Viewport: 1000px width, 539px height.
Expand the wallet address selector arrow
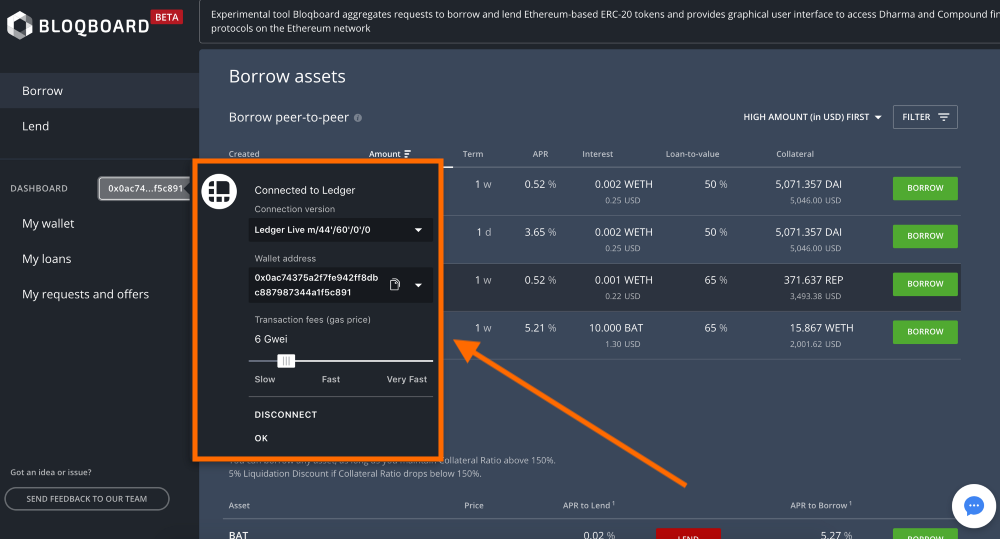pyautogui.click(x=418, y=285)
